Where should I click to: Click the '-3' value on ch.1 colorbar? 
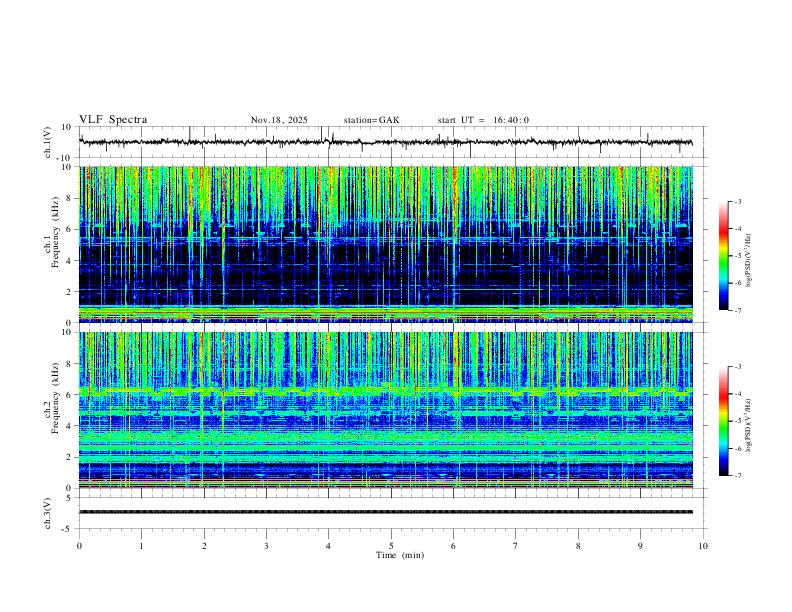(737, 201)
